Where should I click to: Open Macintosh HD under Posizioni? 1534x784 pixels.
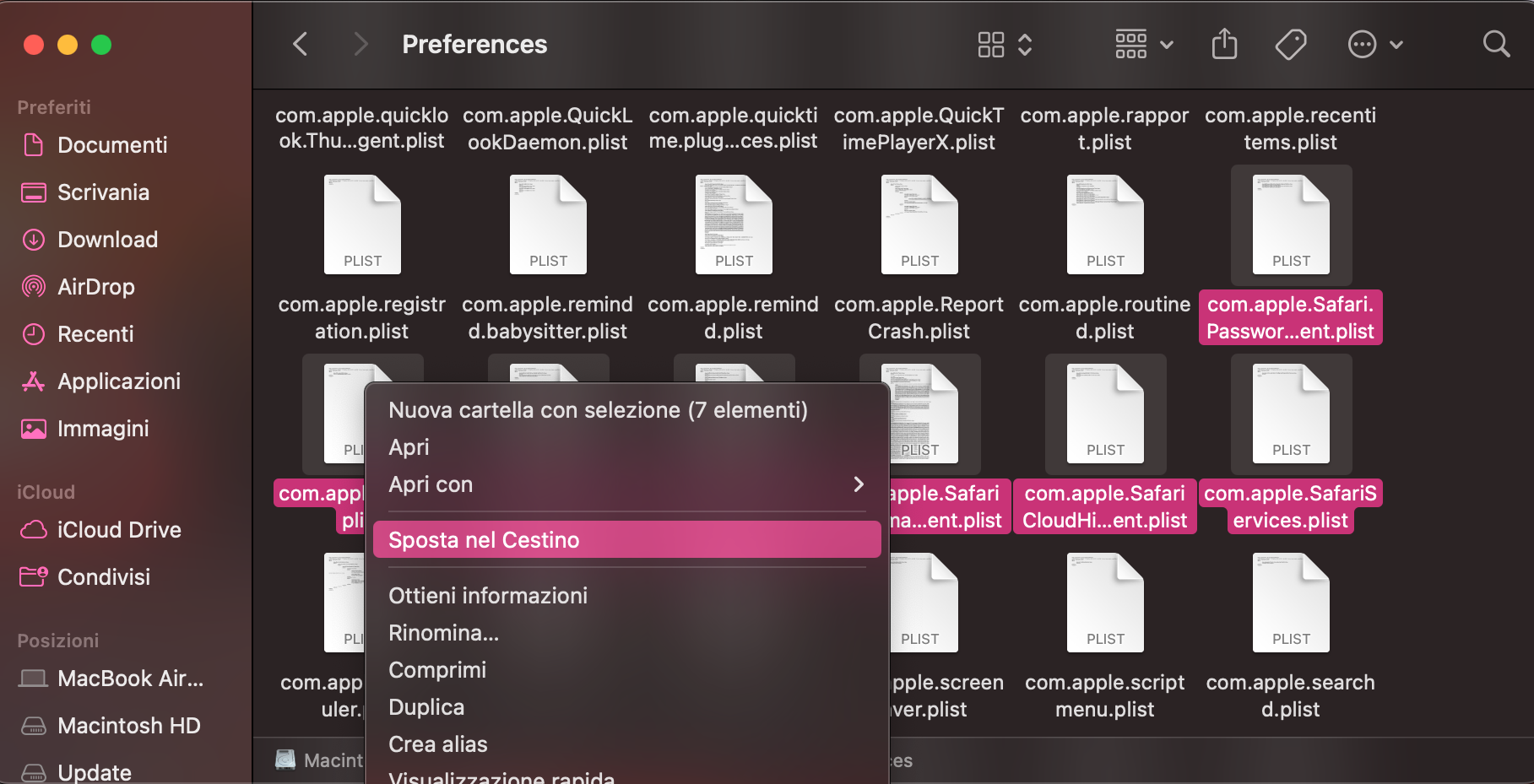click(127, 725)
